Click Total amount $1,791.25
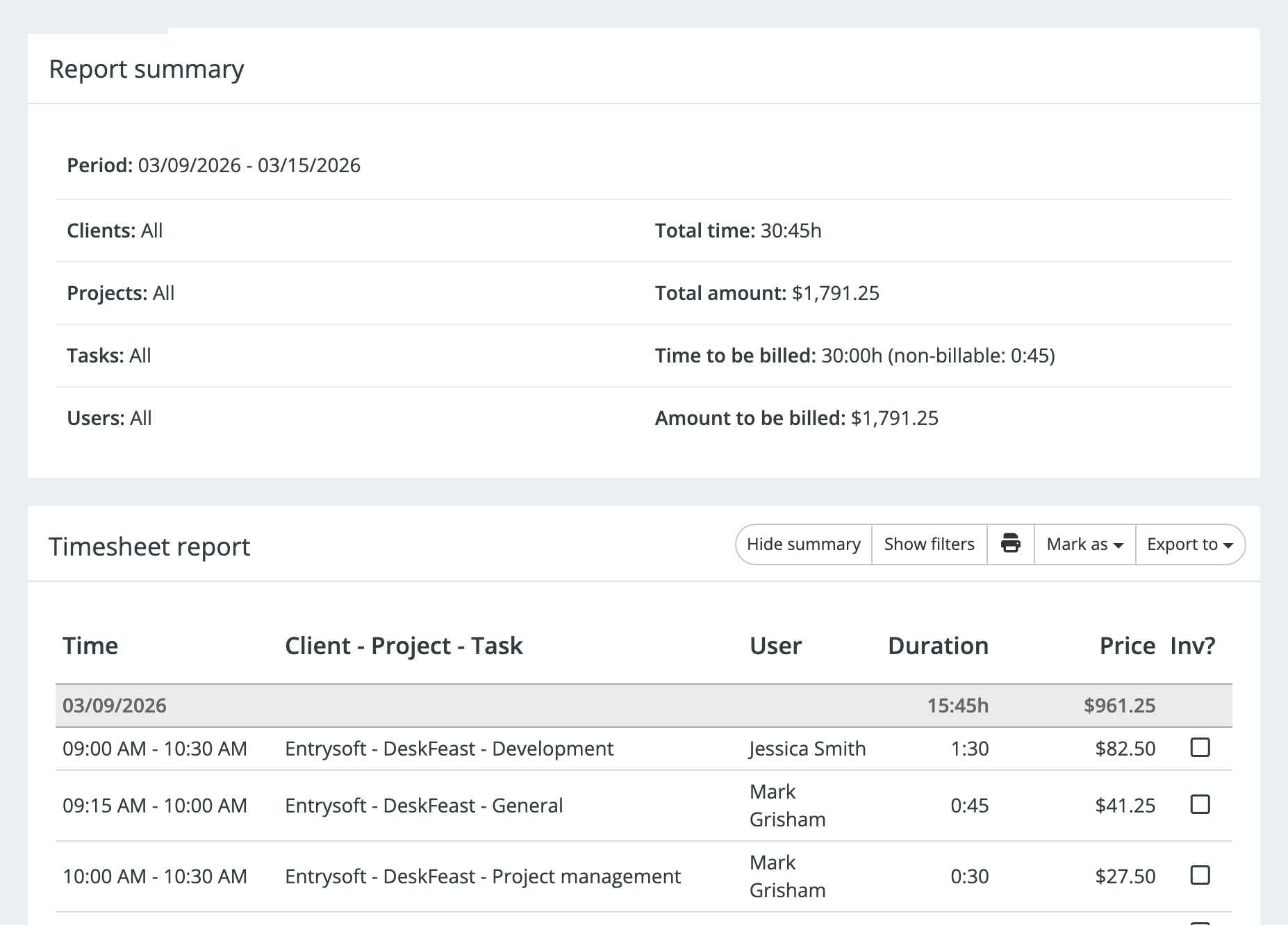Screen dimensions: 1288x925 pos(767,293)
